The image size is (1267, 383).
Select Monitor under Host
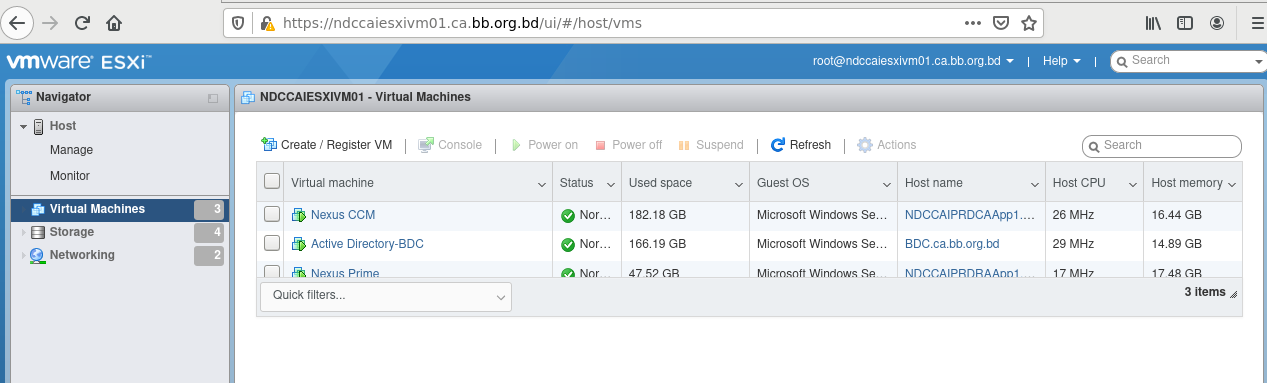pos(70,176)
